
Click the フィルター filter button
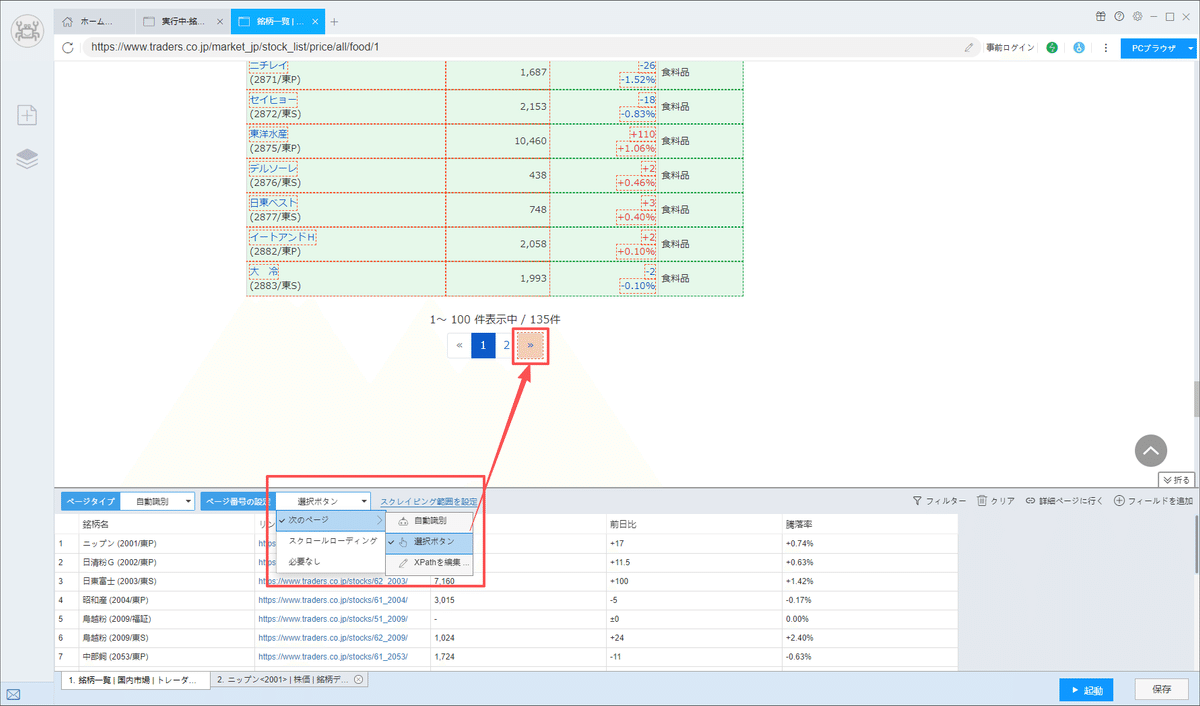coord(939,501)
